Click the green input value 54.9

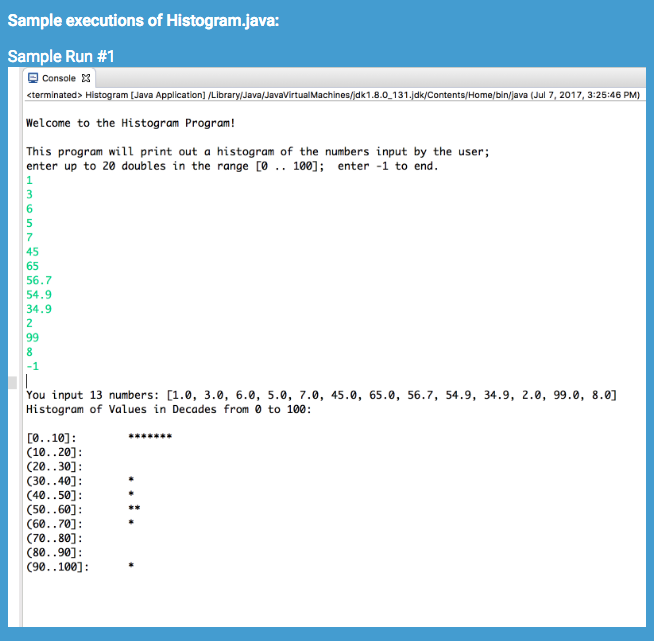[39, 294]
